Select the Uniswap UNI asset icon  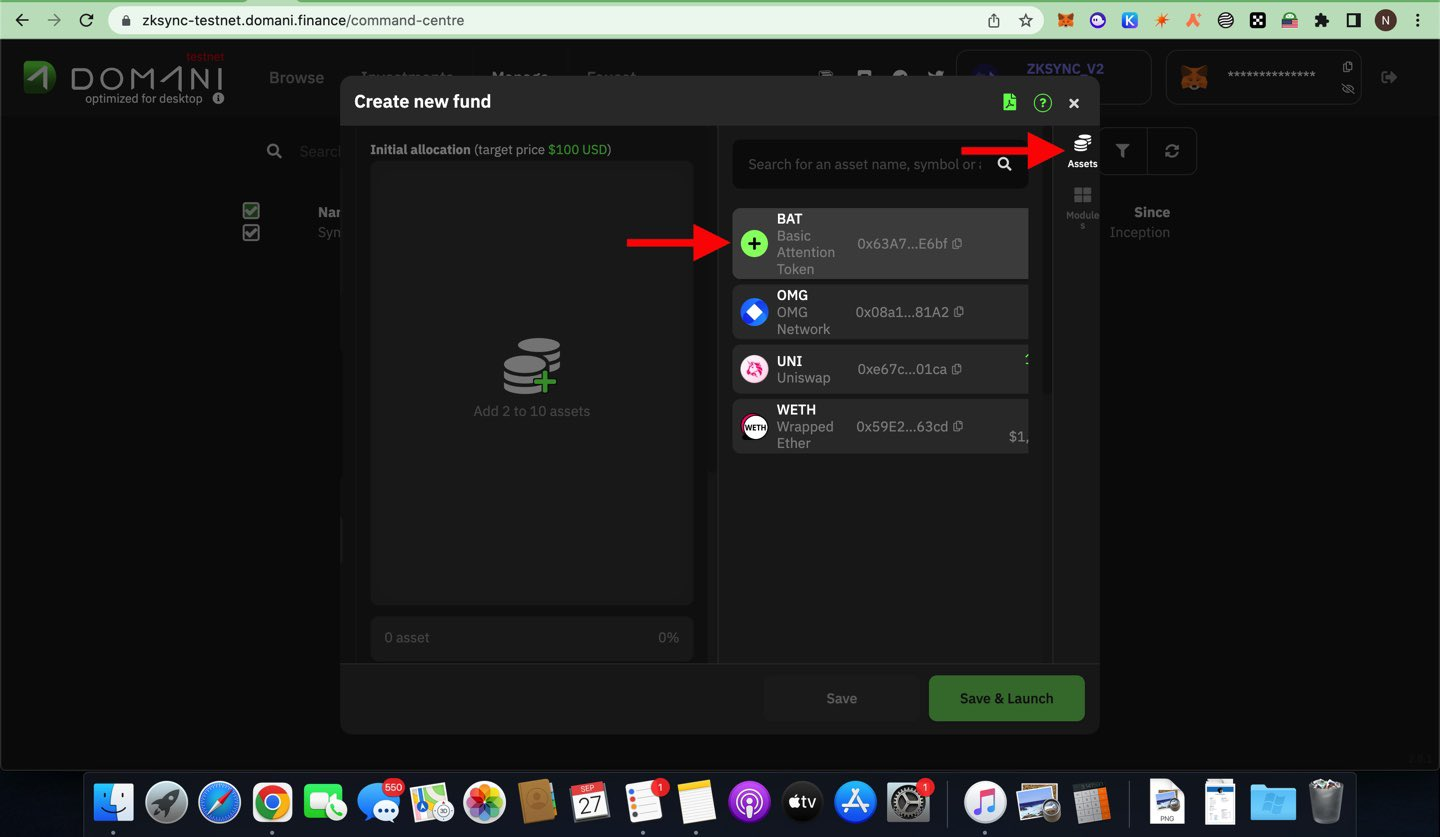(x=754, y=370)
